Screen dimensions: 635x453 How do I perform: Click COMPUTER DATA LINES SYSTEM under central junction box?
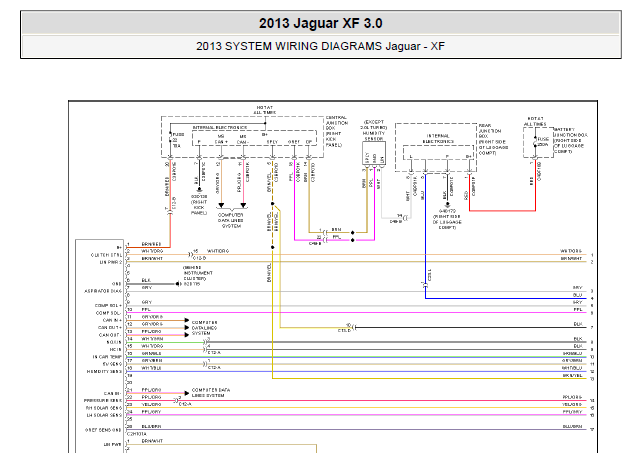point(231,221)
